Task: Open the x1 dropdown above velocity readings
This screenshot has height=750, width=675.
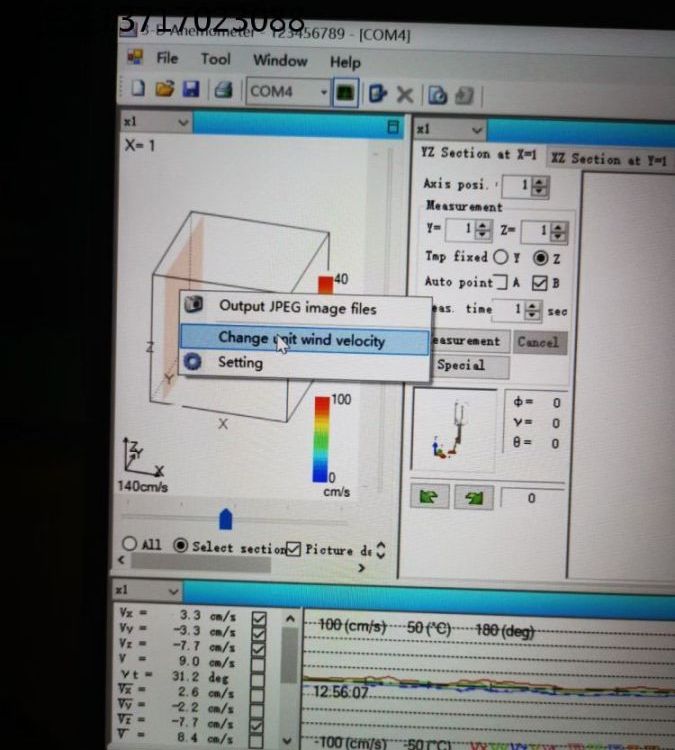Action: click(x=171, y=591)
